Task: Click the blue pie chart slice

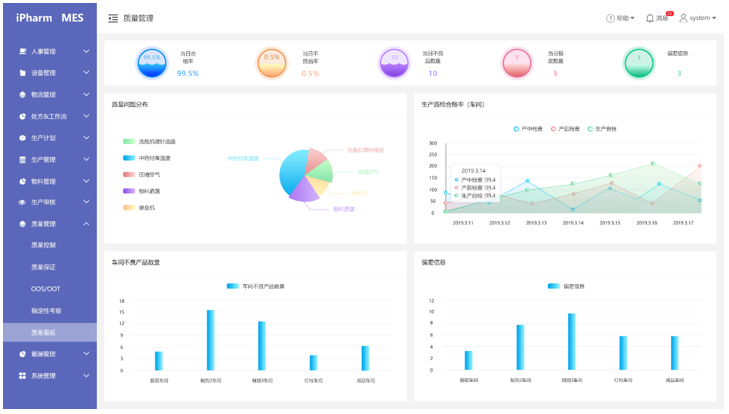Action: click(292, 172)
